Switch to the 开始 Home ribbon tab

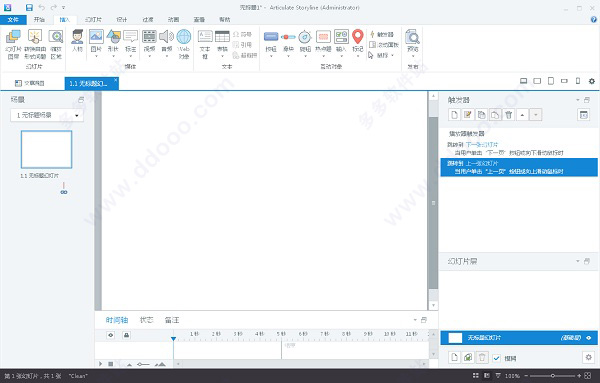point(39,20)
